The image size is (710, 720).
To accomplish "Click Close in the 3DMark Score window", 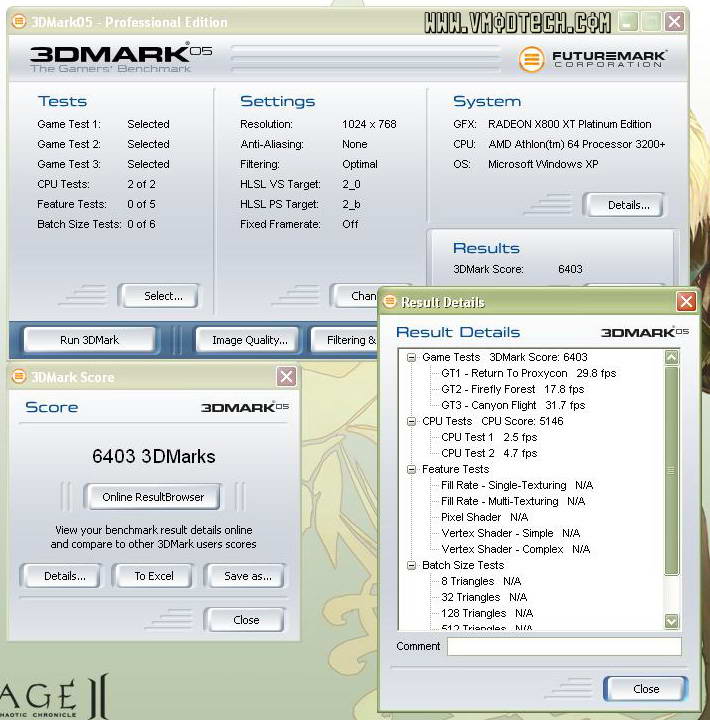I will (246, 620).
